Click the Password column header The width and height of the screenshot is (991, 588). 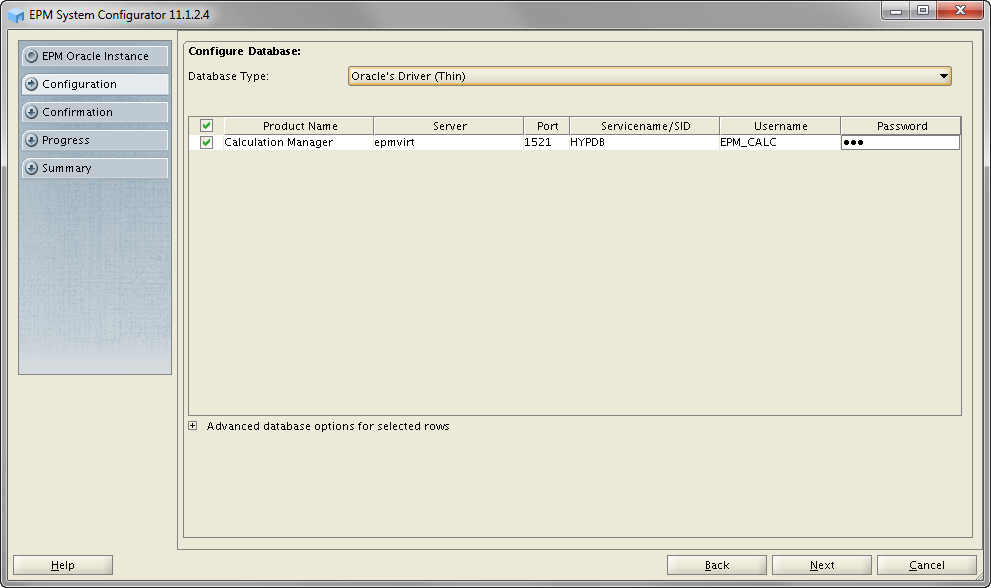[x=901, y=126]
